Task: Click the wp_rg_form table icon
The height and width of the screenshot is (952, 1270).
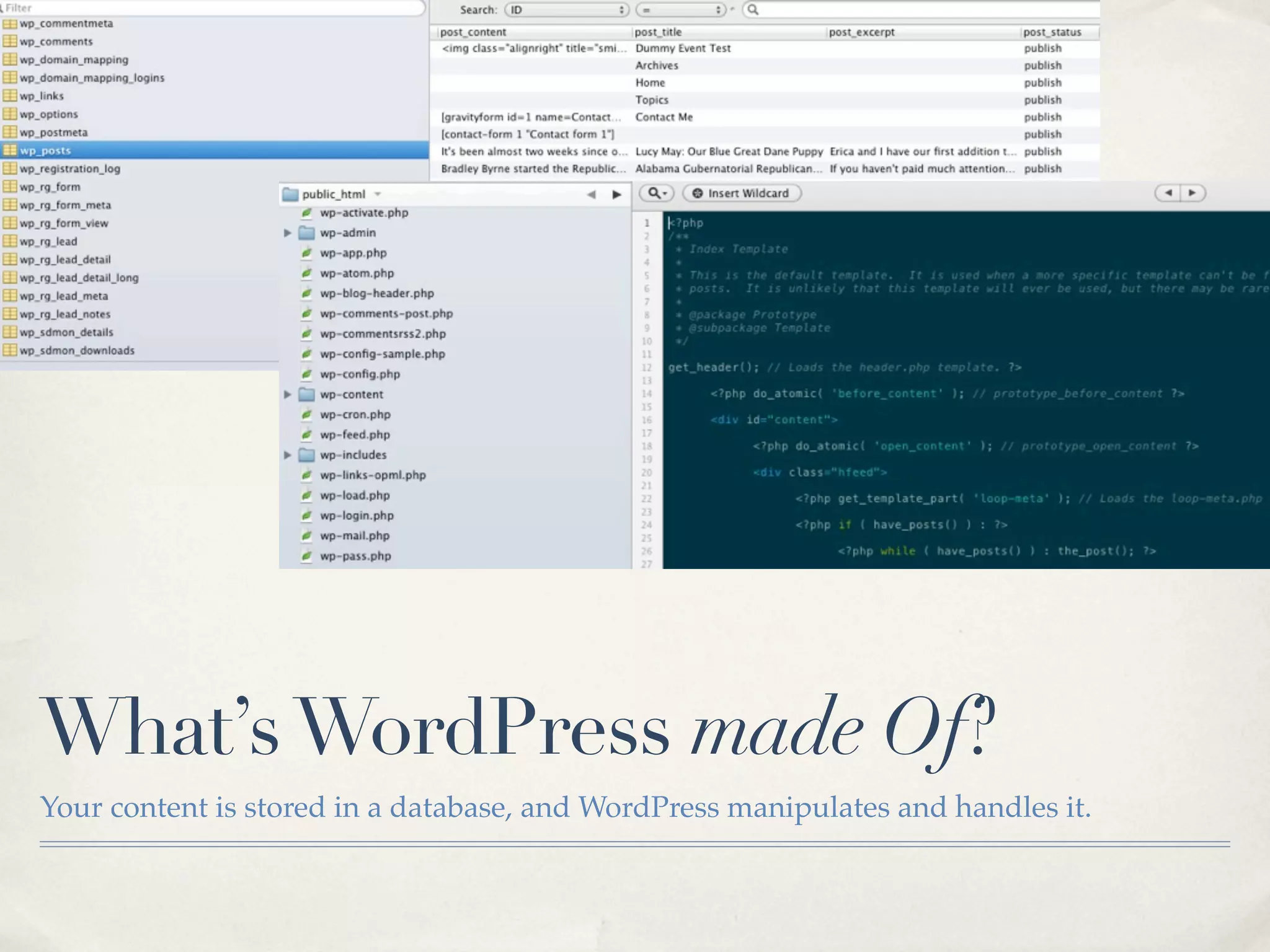Action: (9, 186)
